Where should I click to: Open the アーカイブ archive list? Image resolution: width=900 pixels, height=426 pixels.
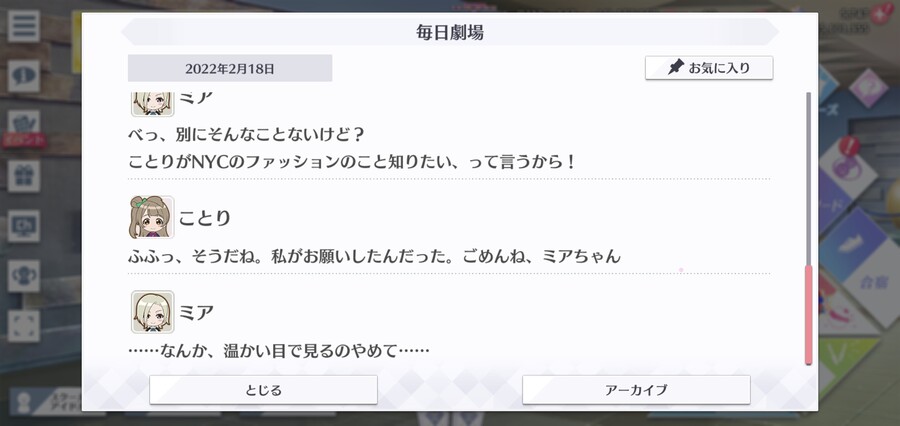pyautogui.click(x=636, y=390)
